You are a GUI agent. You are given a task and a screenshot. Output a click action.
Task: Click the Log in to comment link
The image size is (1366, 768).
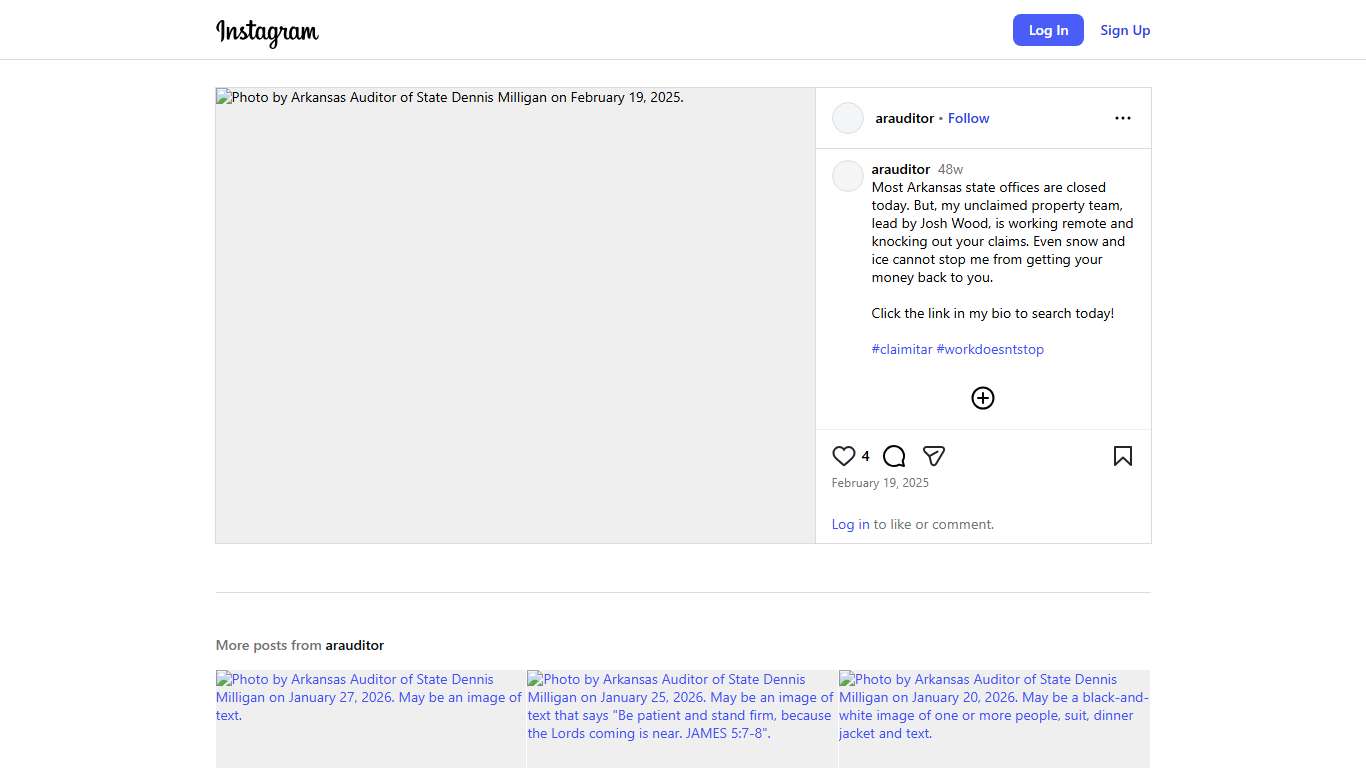click(850, 524)
